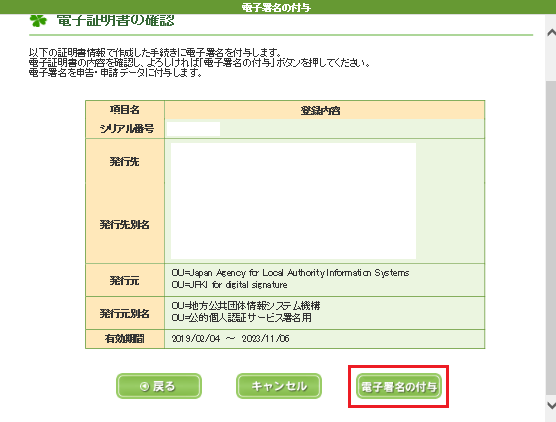Click the 発行元 label cell

pyautogui.click(x=124, y=281)
